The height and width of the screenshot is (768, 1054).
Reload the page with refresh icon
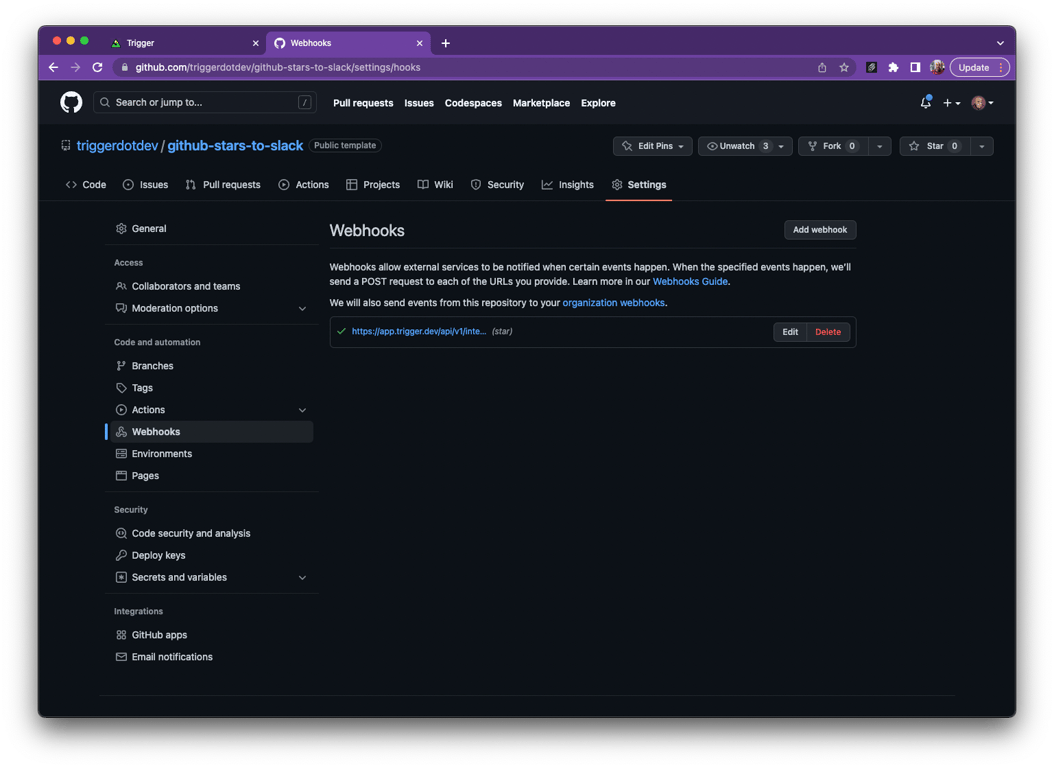pyautogui.click(x=97, y=67)
